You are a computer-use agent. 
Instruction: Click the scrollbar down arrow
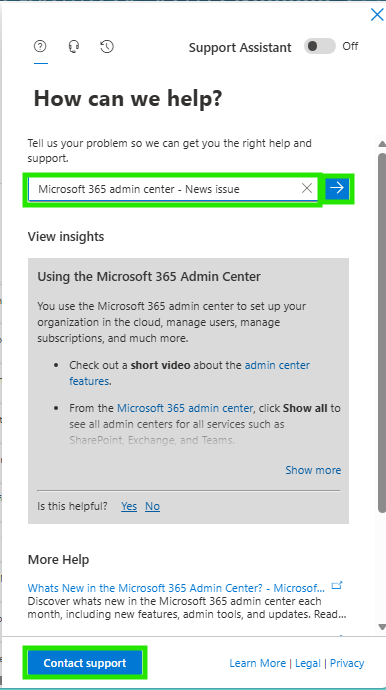[x=382, y=627]
